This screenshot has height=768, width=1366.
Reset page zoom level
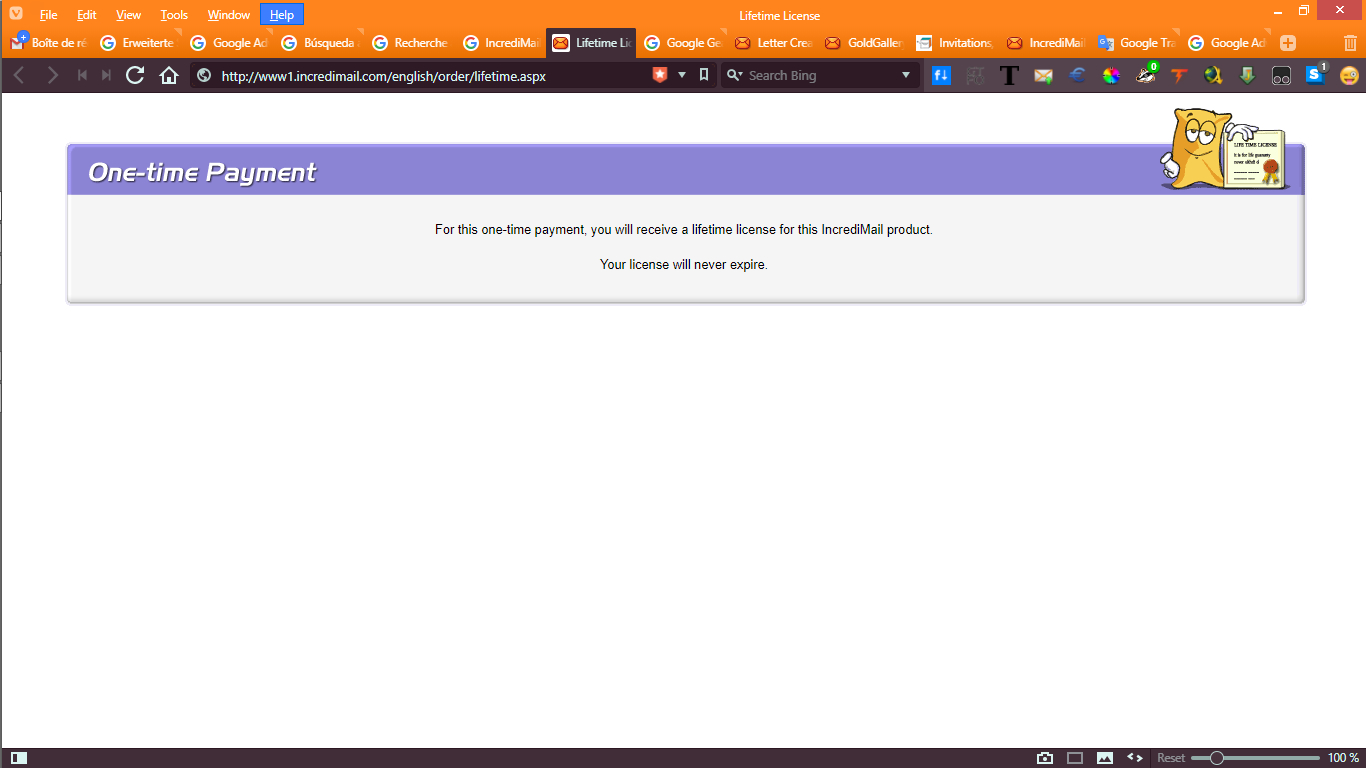tap(1171, 758)
